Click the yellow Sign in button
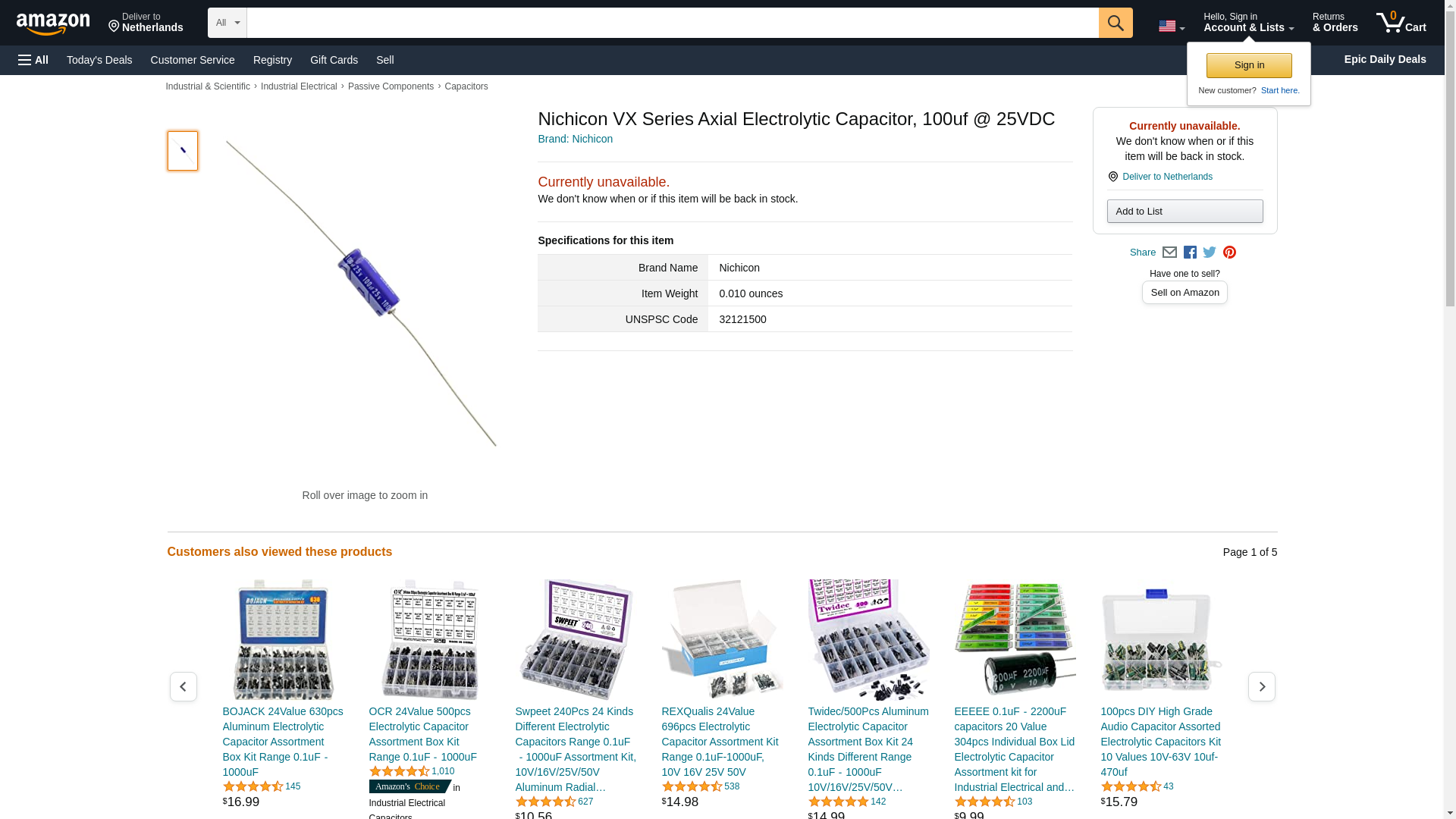This screenshot has width=1456, height=819. tap(1249, 65)
